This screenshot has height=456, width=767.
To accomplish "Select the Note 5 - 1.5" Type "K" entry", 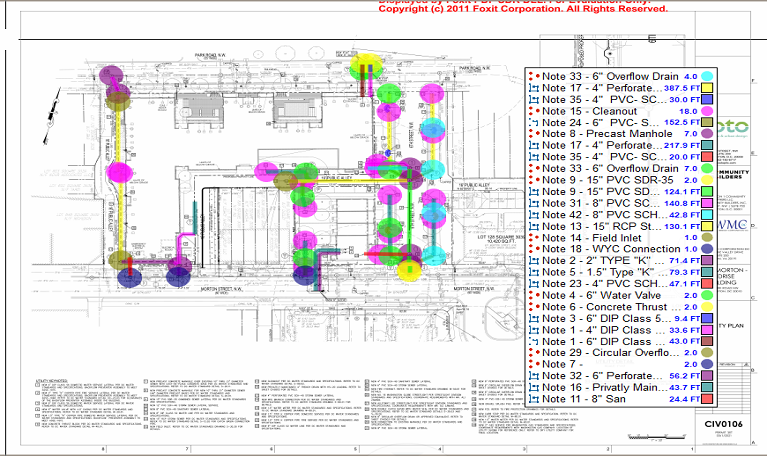I will point(621,272).
